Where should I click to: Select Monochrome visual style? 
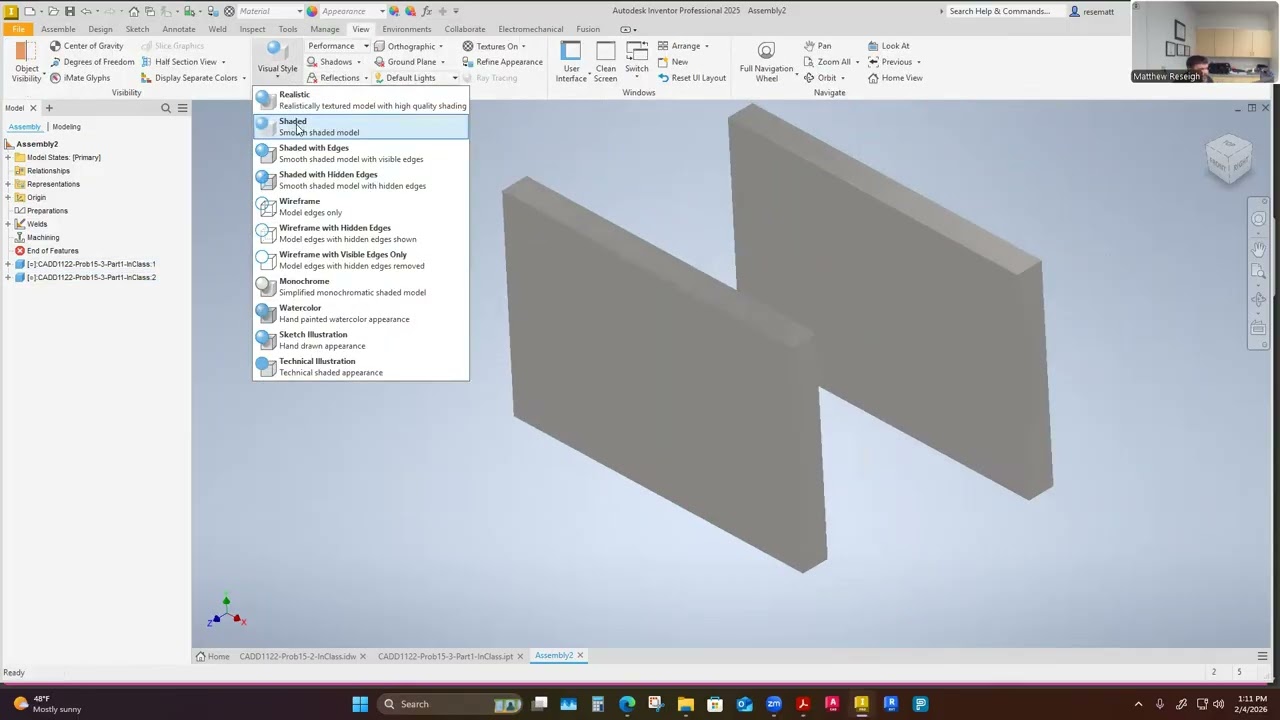click(x=360, y=287)
